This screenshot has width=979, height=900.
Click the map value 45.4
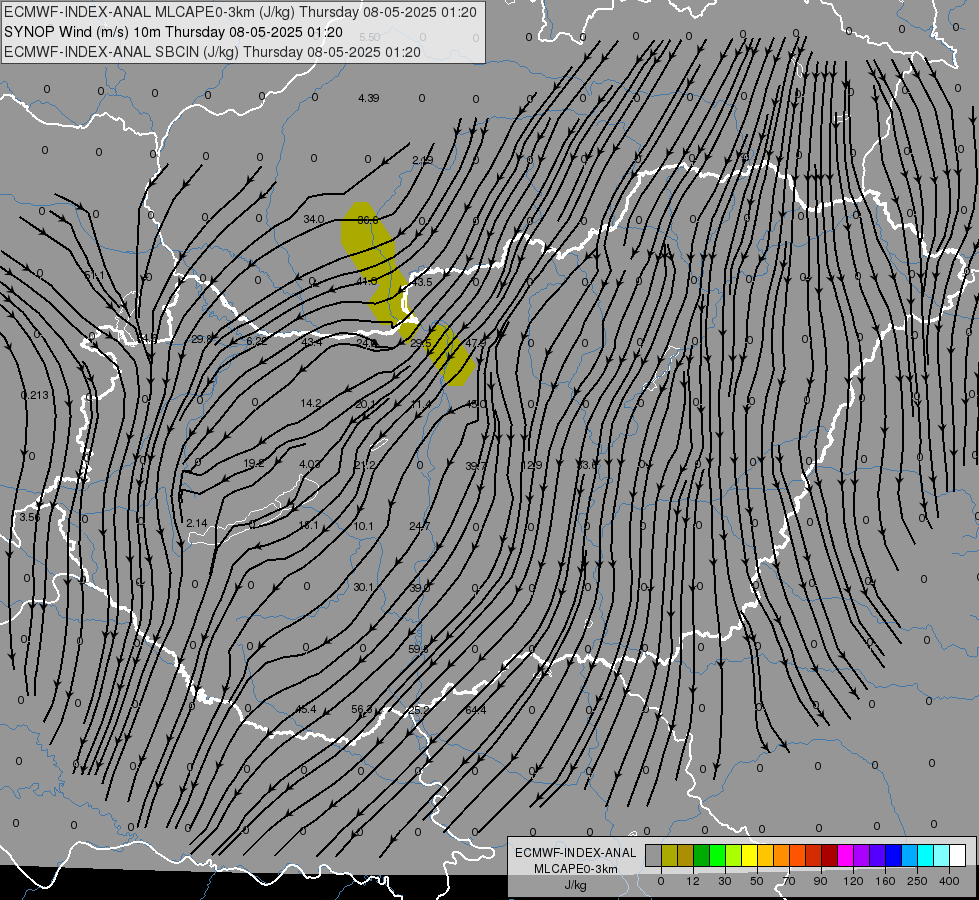pyautogui.click(x=306, y=710)
